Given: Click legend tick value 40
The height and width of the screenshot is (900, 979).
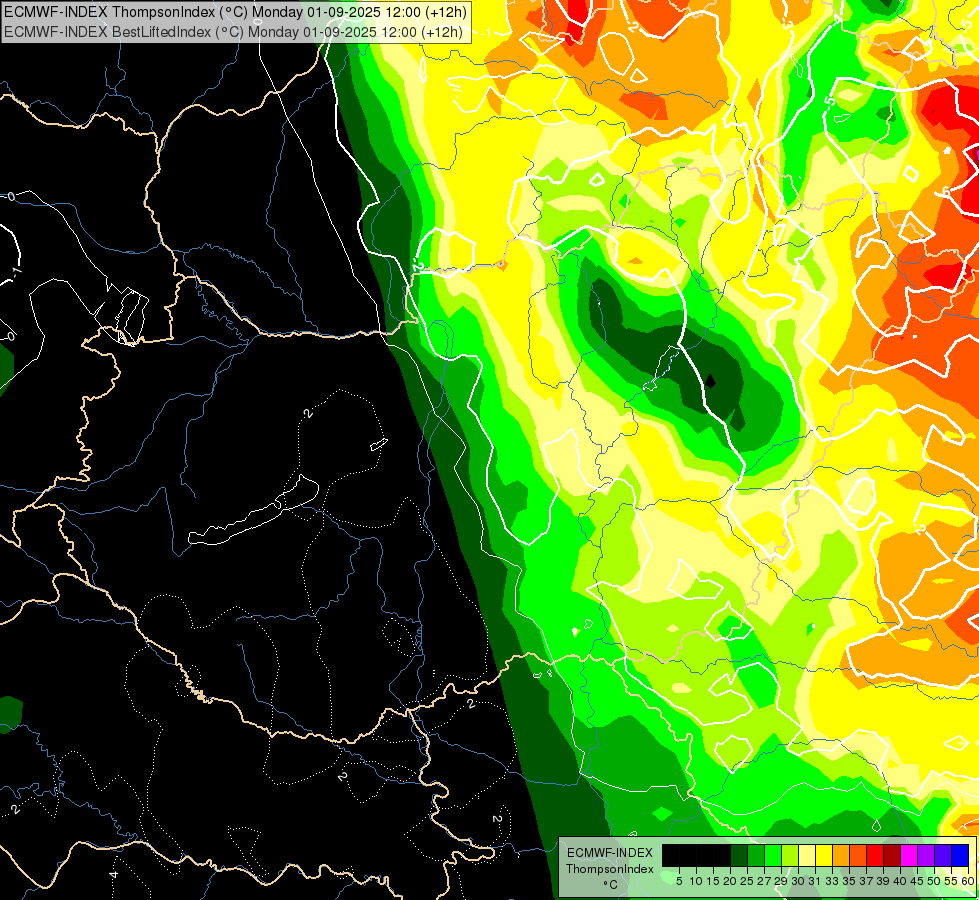Looking at the screenshot, I should pyautogui.click(x=900, y=881).
